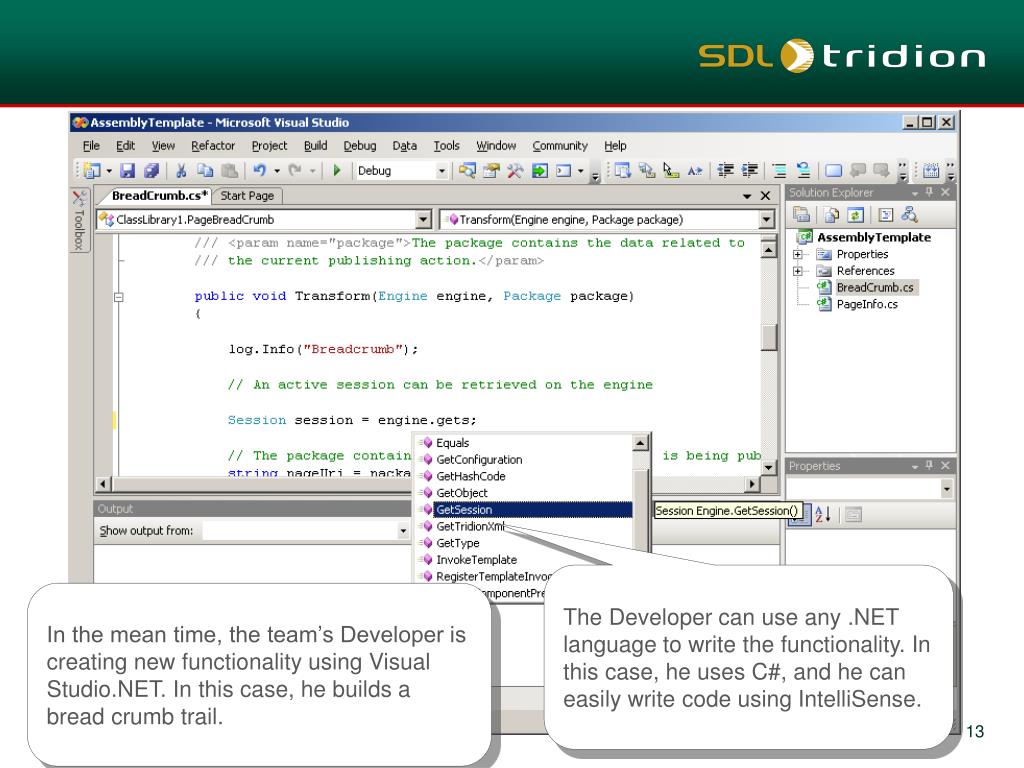
Task: Click the Increase Indent toolbar icon
Action: point(750,171)
